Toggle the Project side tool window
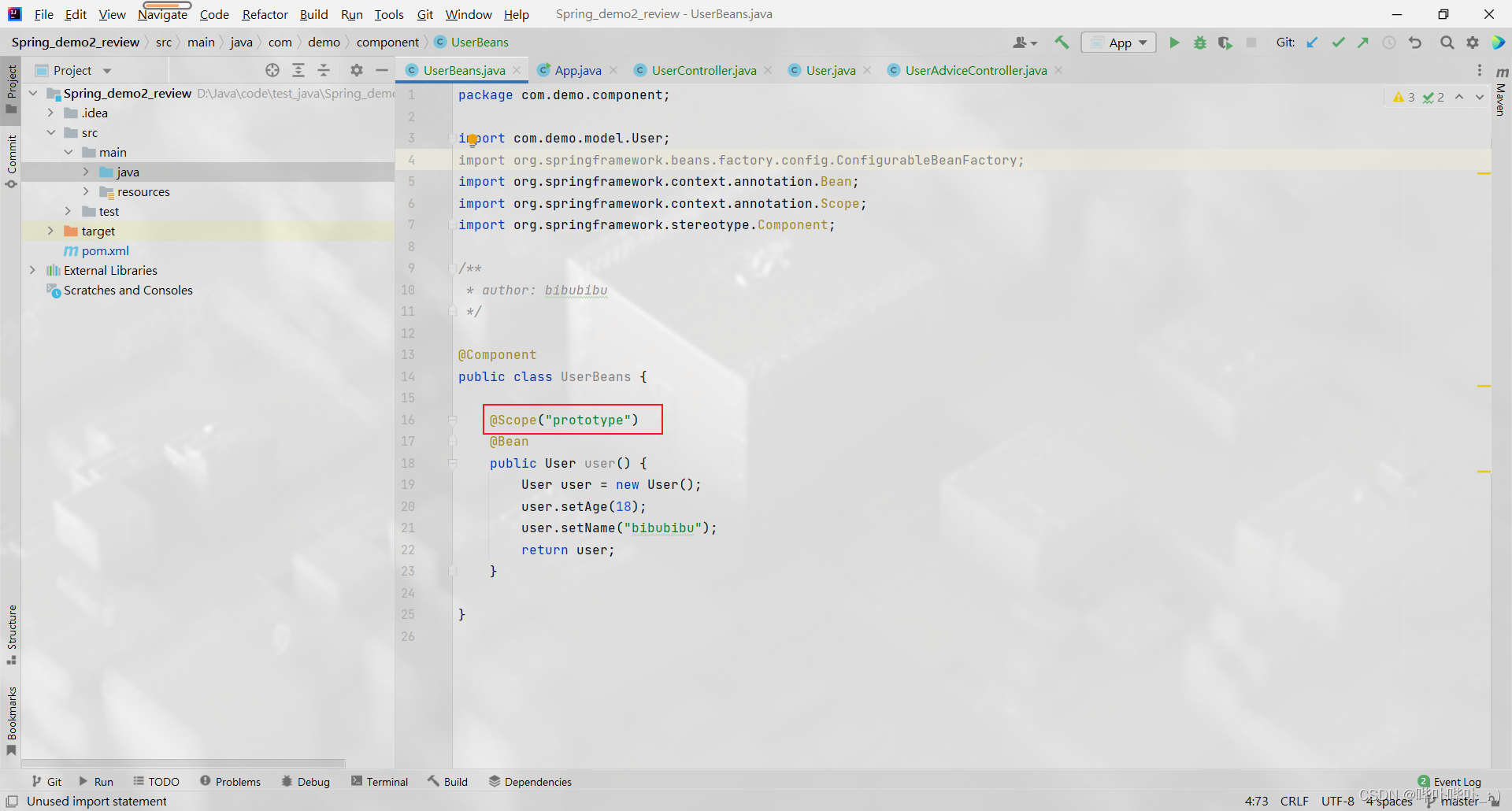 tap(11, 89)
